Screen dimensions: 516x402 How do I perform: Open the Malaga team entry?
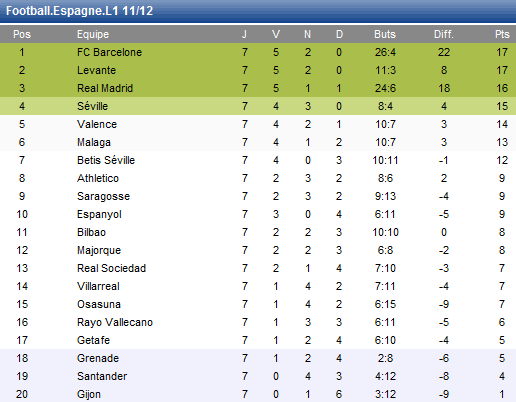tap(94, 142)
